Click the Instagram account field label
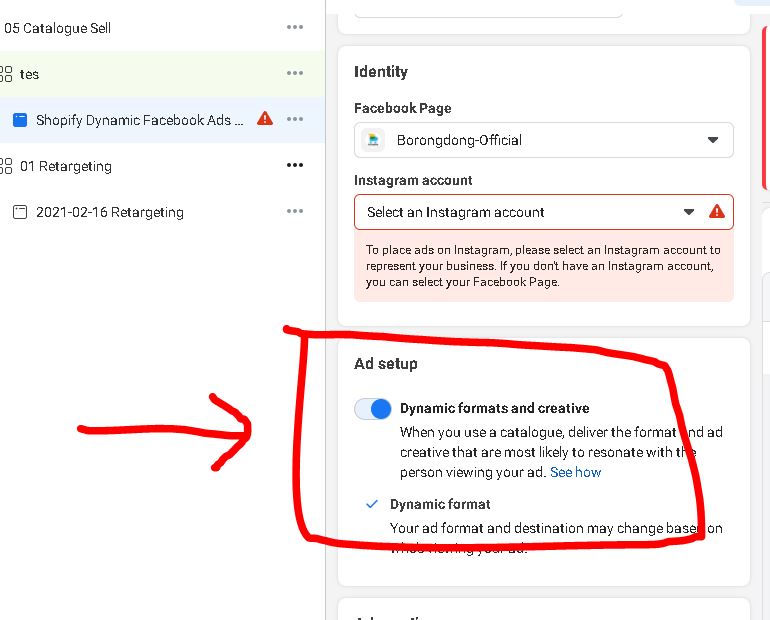 click(x=413, y=180)
